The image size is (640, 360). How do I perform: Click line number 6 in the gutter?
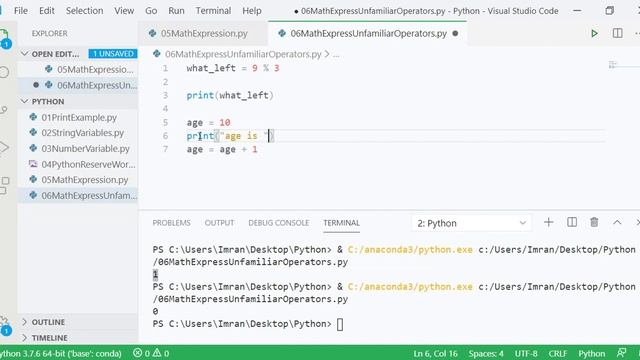point(165,136)
